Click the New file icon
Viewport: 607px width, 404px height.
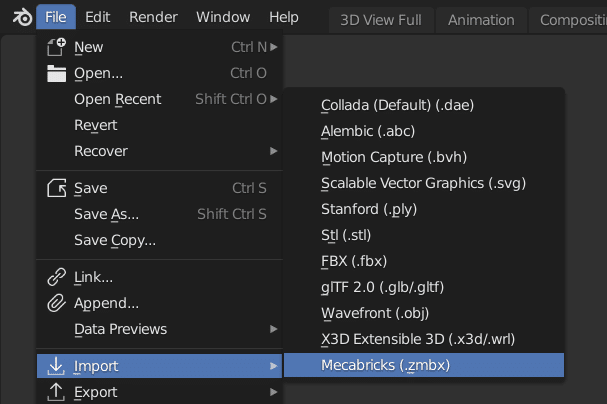pyautogui.click(x=57, y=46)
